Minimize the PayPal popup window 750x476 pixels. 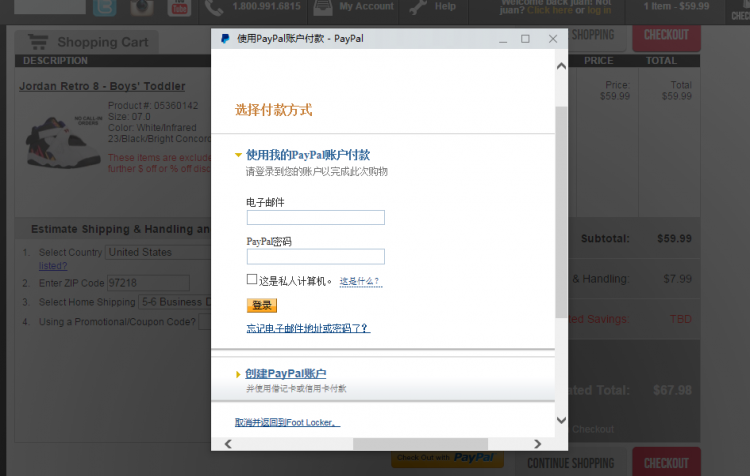(x=503, y=40)
